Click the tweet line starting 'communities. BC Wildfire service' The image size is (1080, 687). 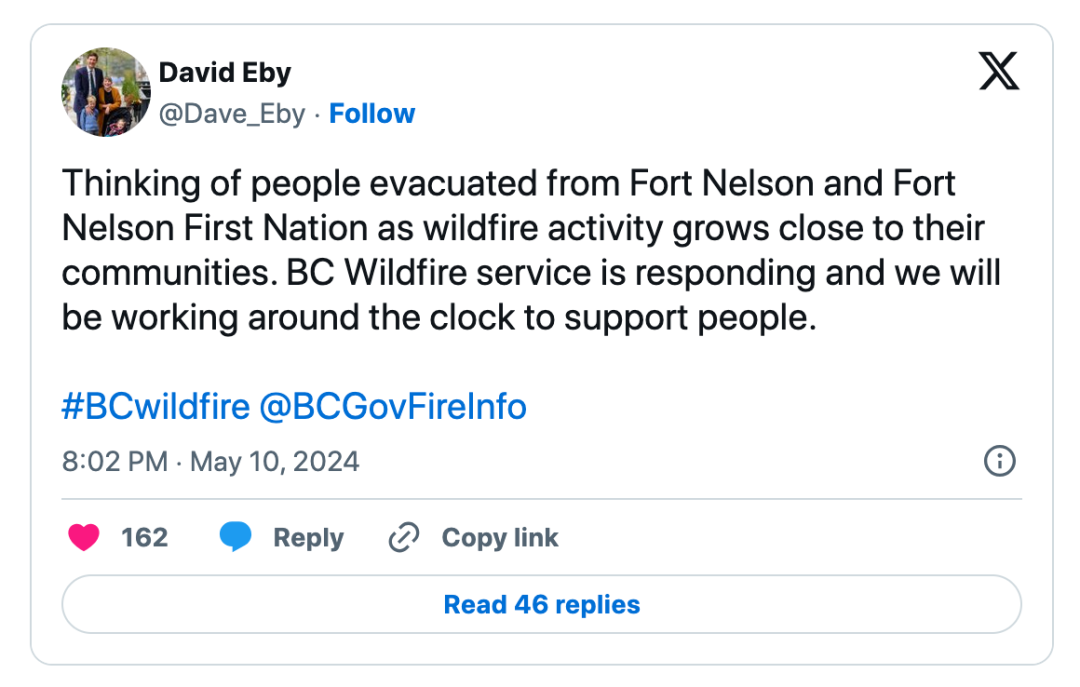(530, 272)
